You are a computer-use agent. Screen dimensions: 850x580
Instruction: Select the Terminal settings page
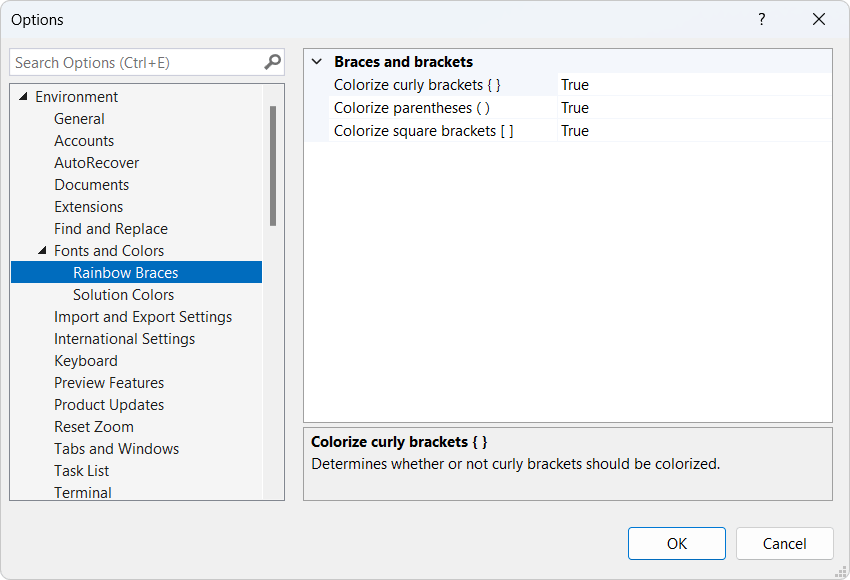pos(83,492)
